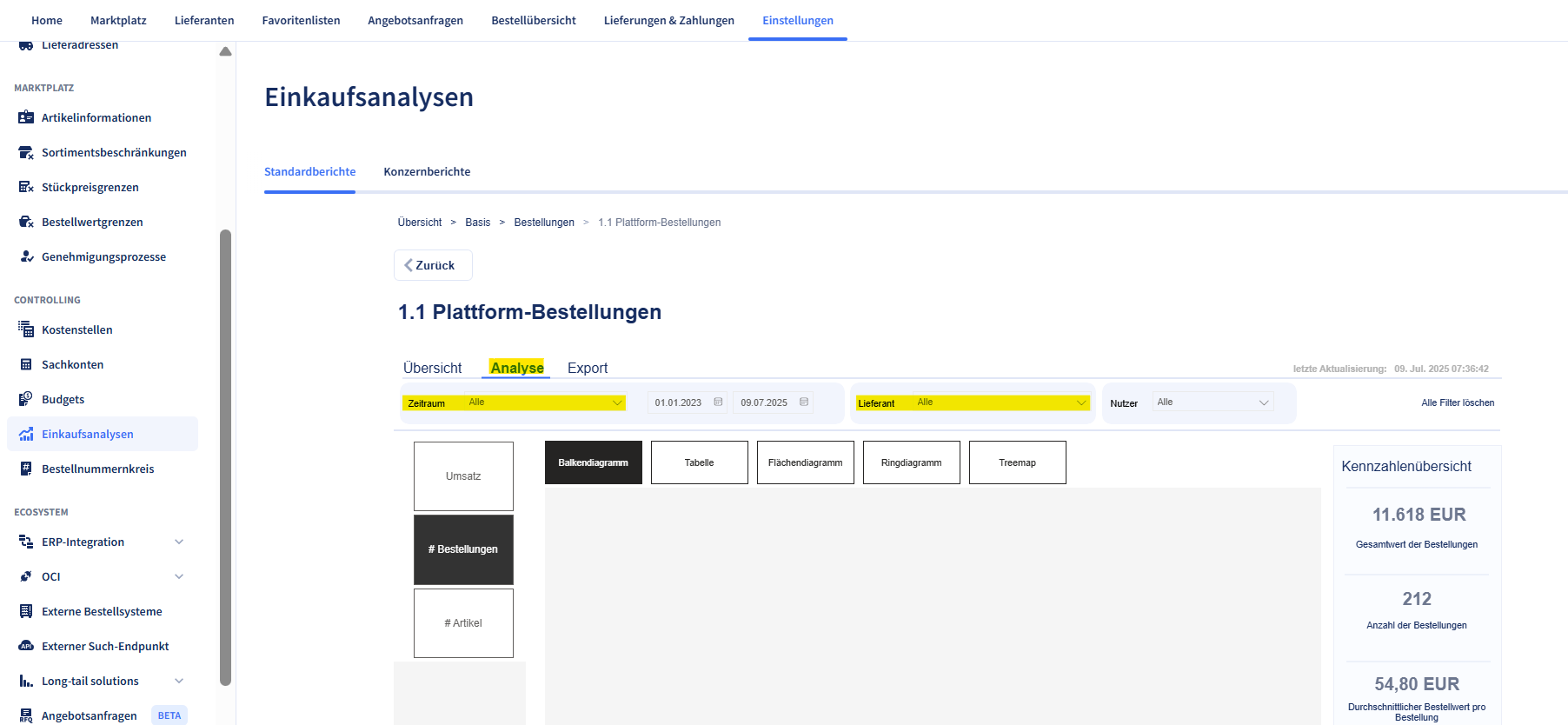Open calendar icon for start date 01.01.2023

click(x=718, y=402)
